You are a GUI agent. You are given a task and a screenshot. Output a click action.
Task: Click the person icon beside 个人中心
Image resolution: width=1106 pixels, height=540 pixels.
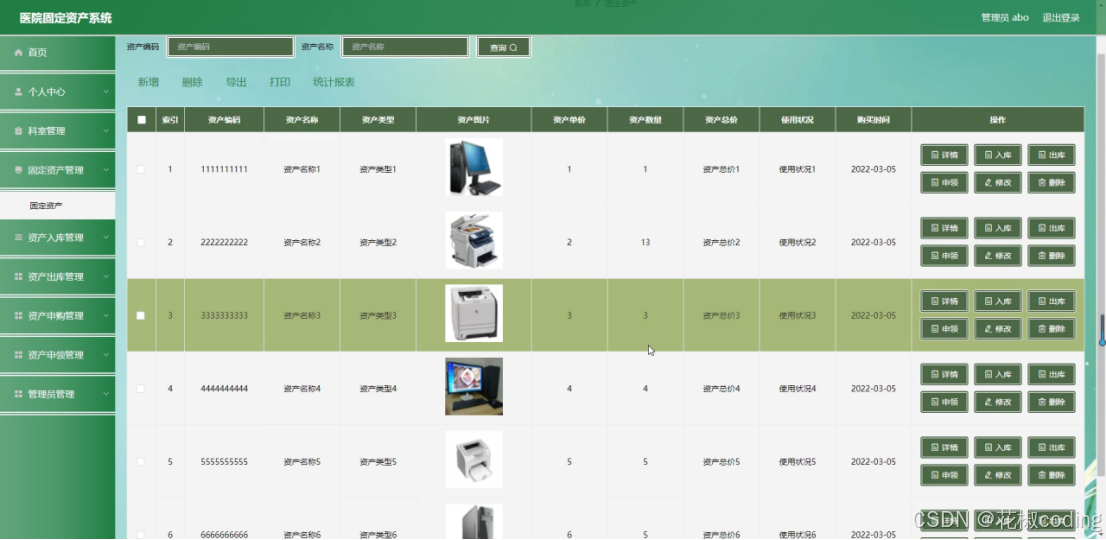18,92
